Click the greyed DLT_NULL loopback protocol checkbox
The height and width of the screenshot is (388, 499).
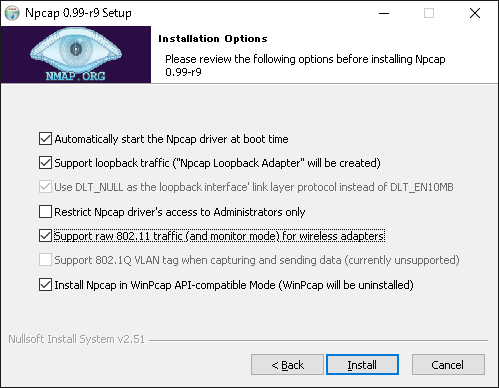click(x=45, y=187)
